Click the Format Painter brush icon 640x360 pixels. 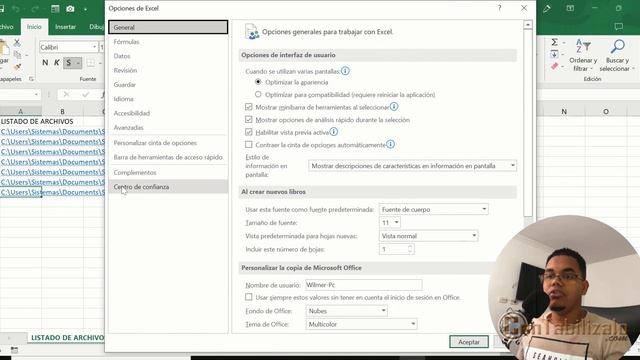[x=17, y=67]
